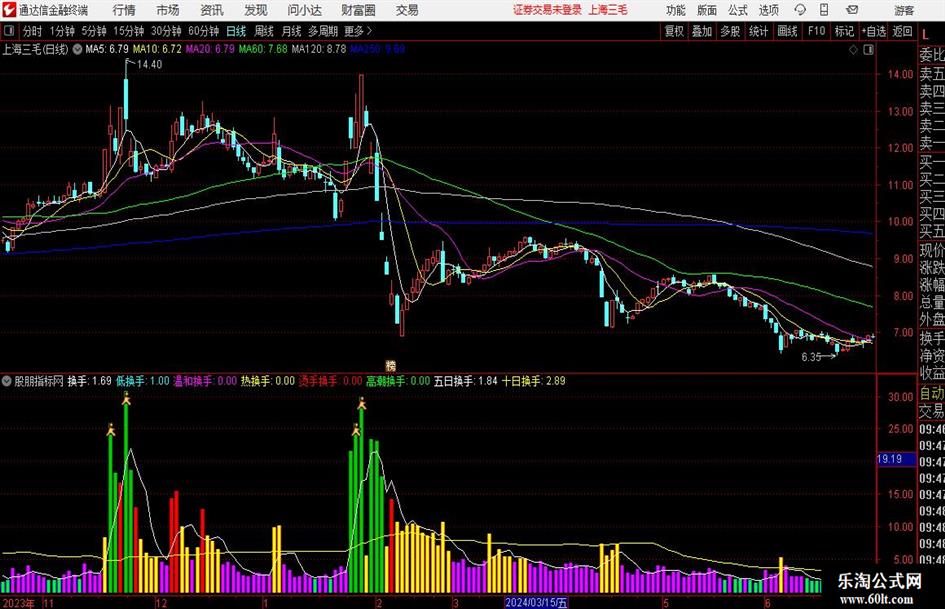The width and height of the screenshot is (945, 609).
Task: Open the 财富圈 menu
Action: (358, 10)
